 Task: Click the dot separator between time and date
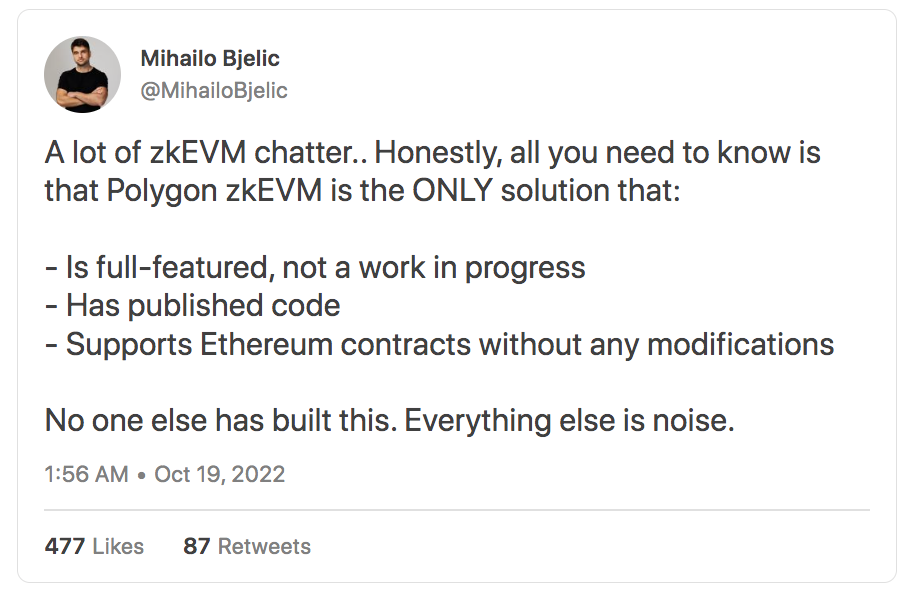tap(141, 475)
